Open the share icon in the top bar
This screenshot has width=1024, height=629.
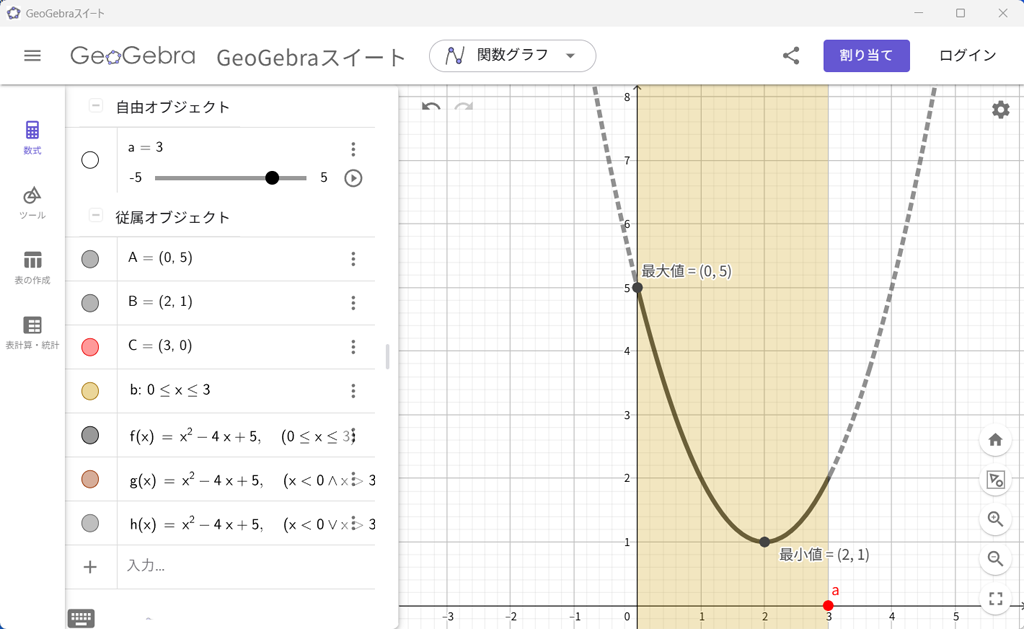click(791, 55)
